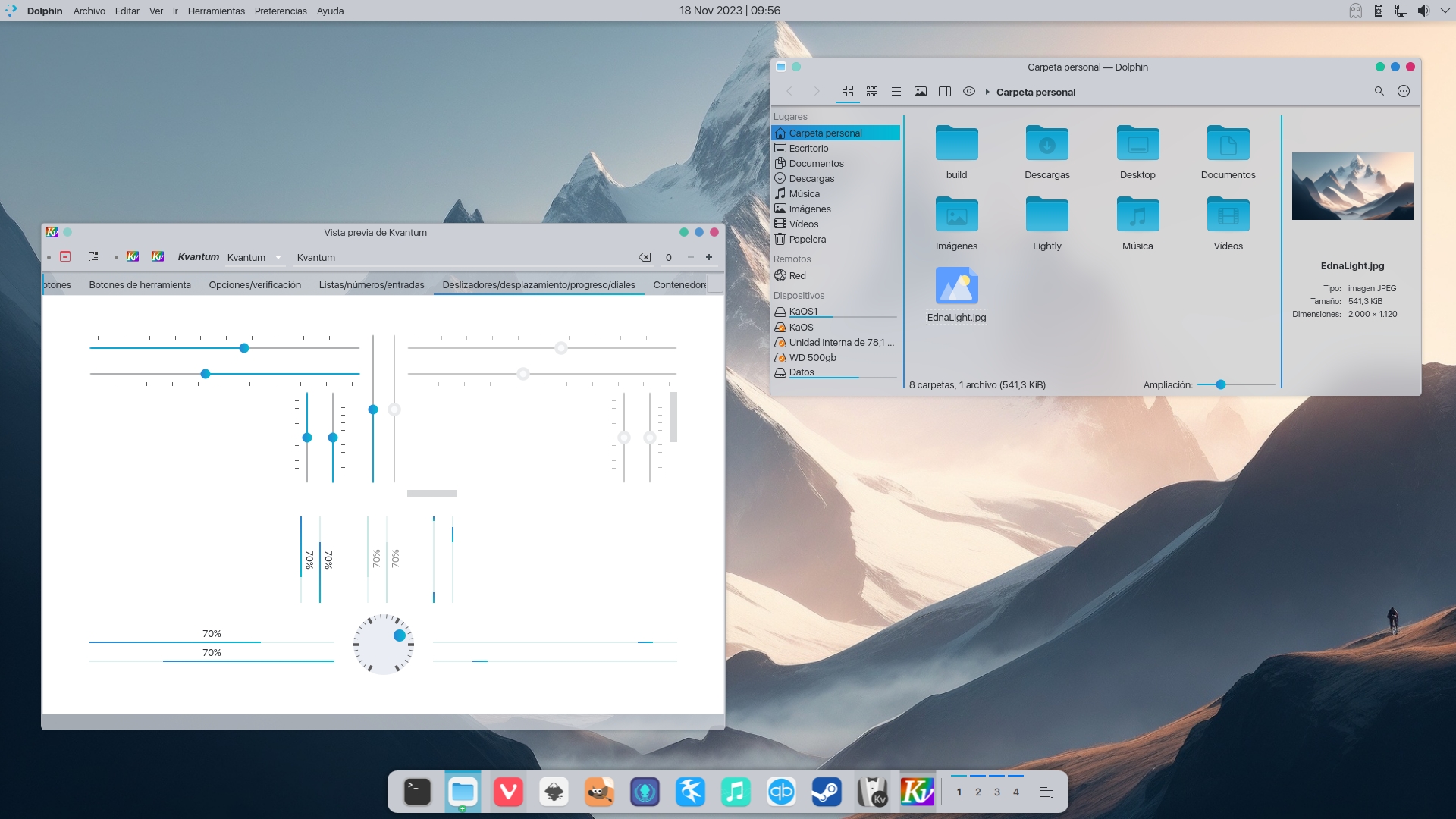Image resolution: width=1456 pixels, height=819 pixels.
Task: Select the KaOS1 device
Action: (836, 311)
